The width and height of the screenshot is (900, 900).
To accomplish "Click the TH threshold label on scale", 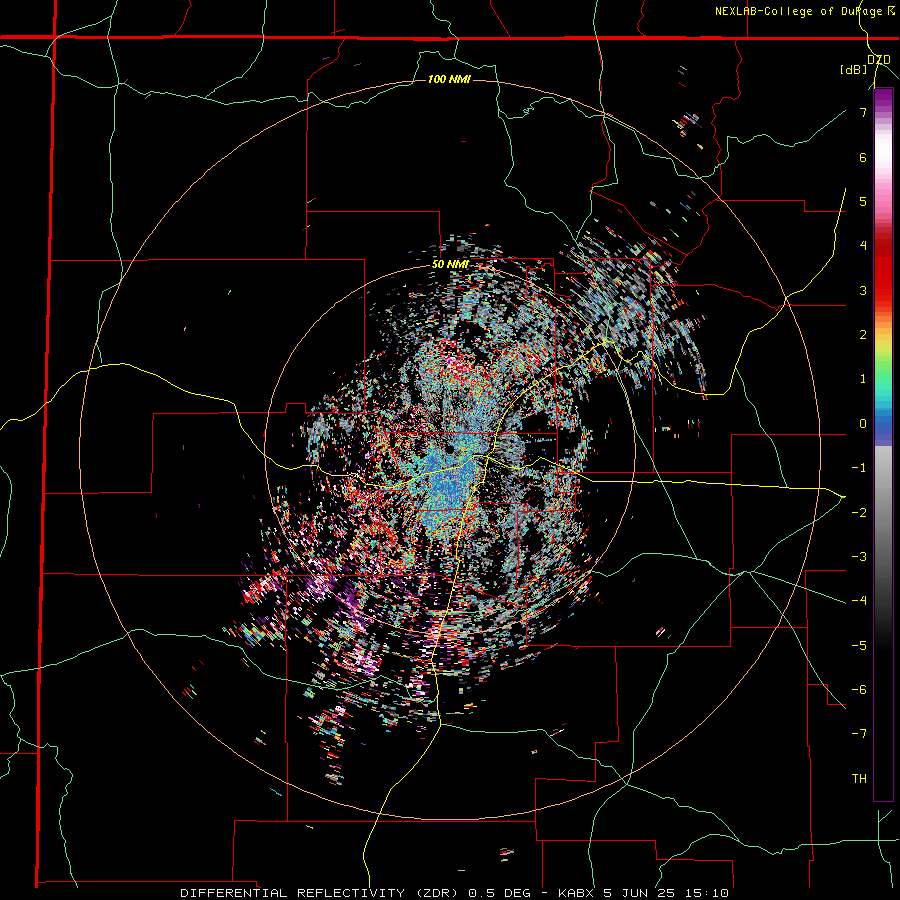I will point(859,779).
